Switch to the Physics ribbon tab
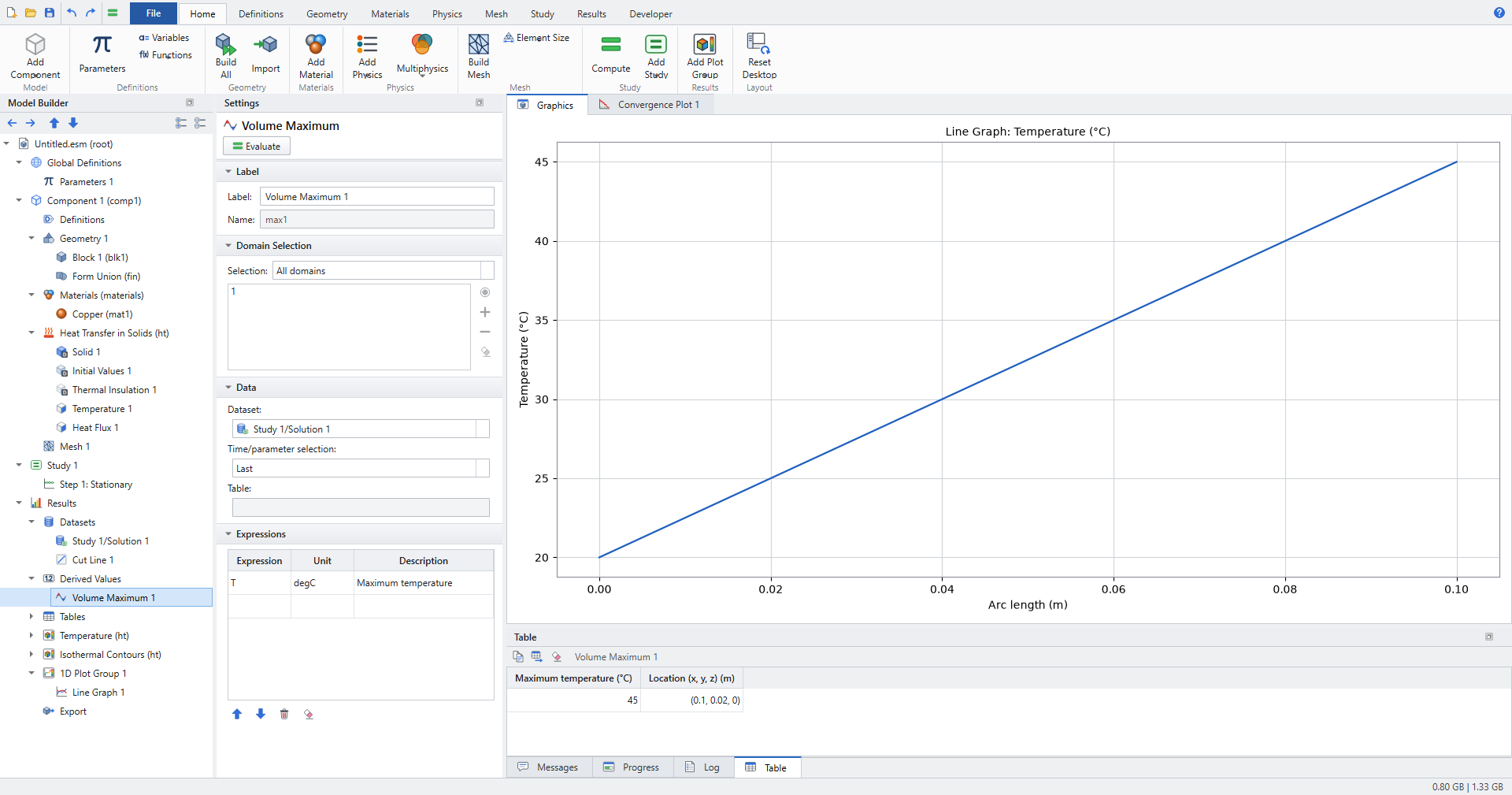 [x=447, y=14]
